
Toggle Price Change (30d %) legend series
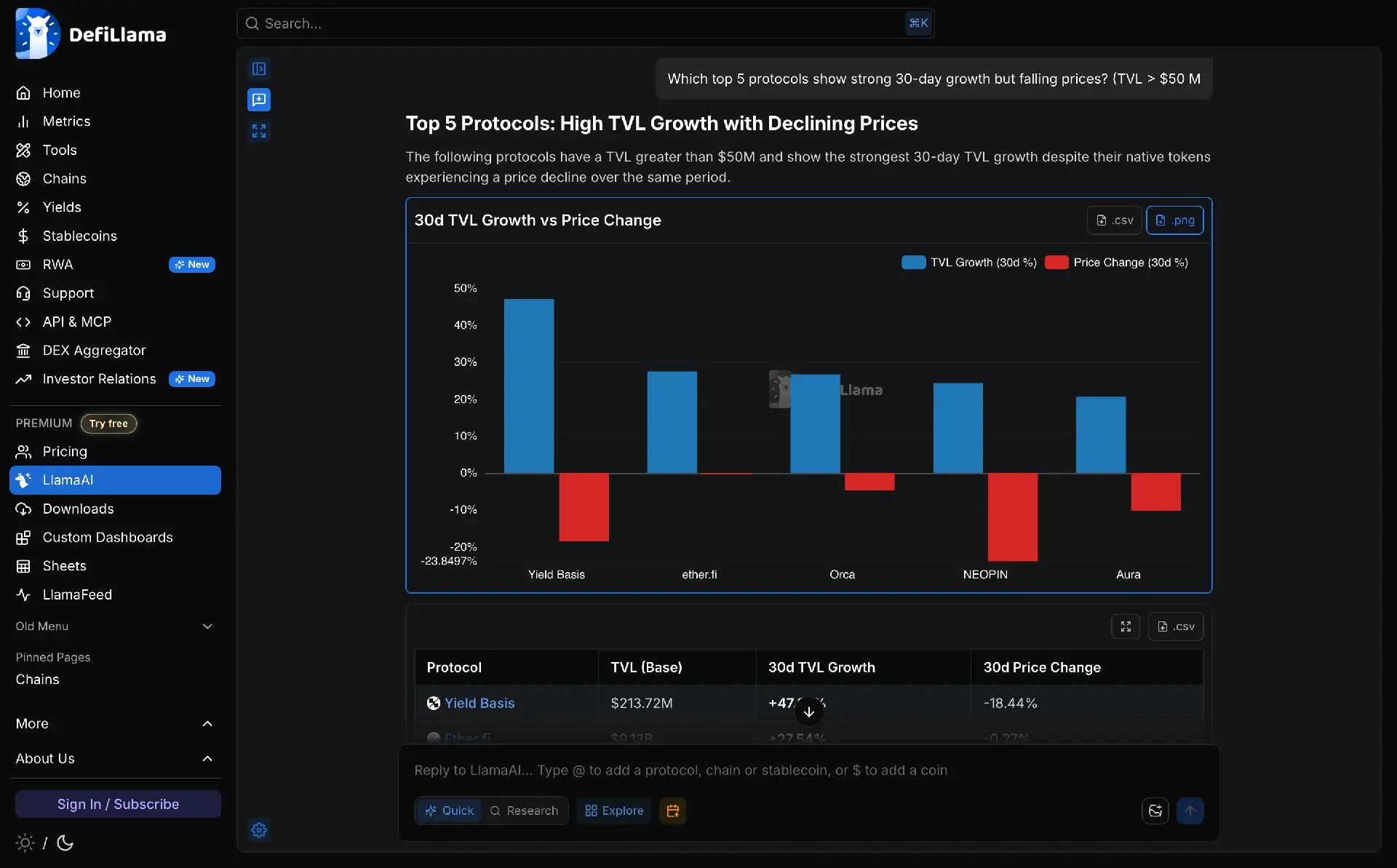pos(1117,263)
